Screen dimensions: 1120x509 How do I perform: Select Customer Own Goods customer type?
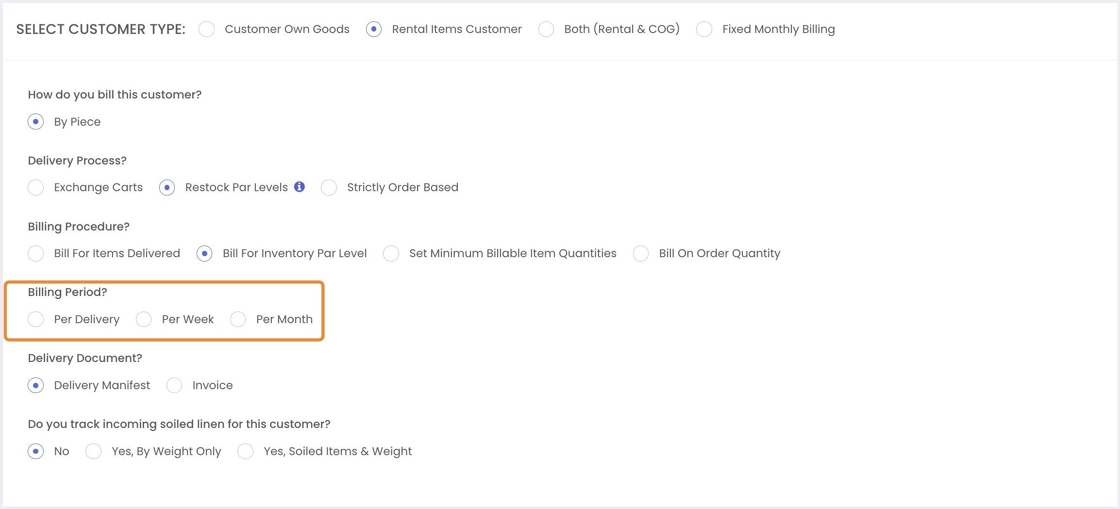(x=207, y=30)
